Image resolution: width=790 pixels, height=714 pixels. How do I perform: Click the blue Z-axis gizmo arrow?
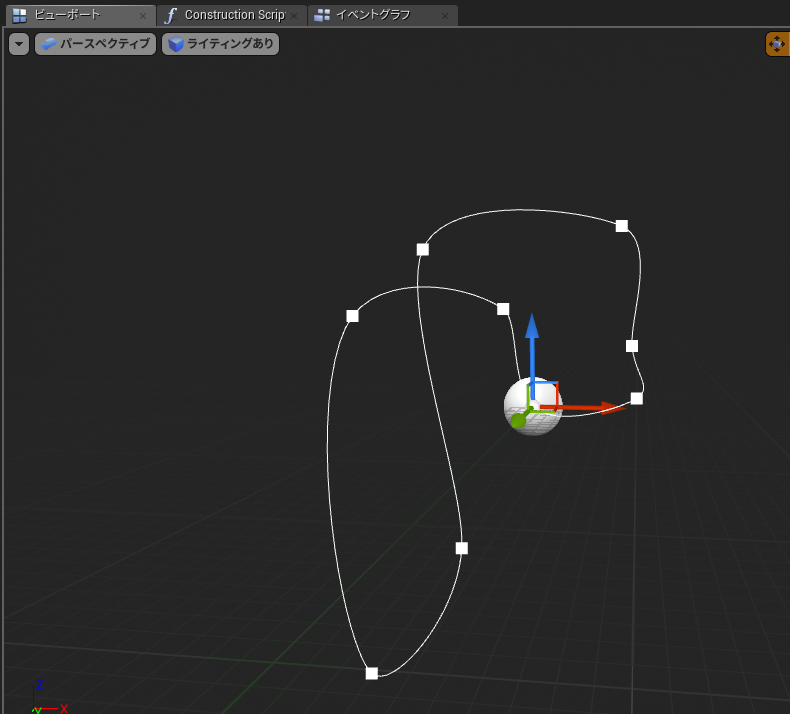click(532, 328)
